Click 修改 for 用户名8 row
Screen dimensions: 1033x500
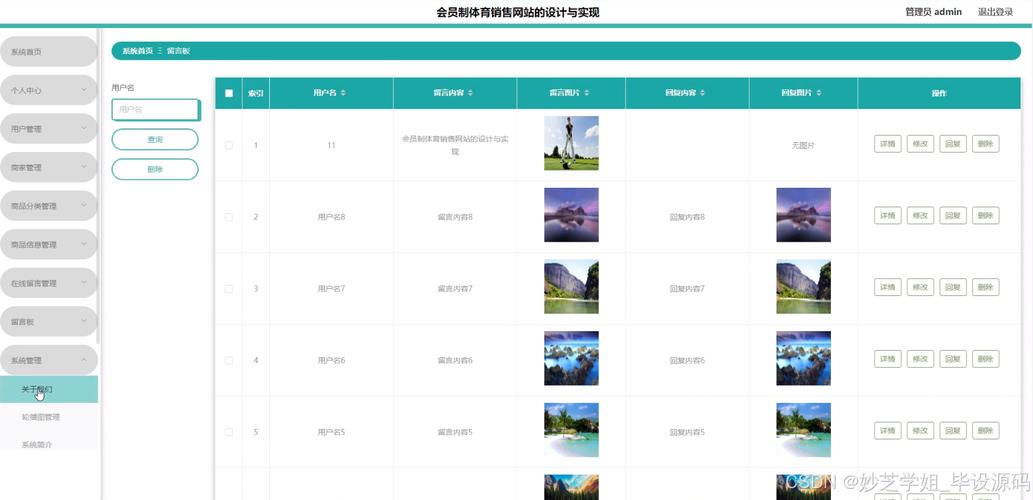pyautogui.click(x=920, y=215)
